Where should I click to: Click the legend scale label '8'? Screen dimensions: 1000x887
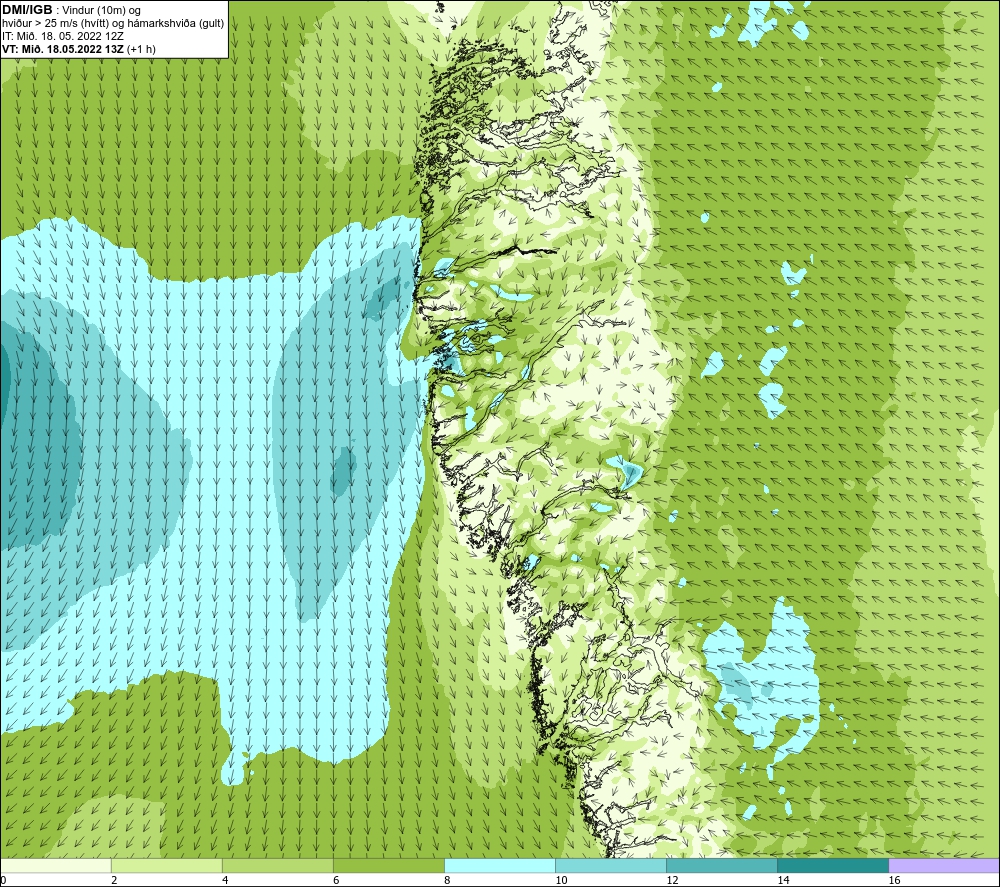pyautogui.click(x=447, y=880)
